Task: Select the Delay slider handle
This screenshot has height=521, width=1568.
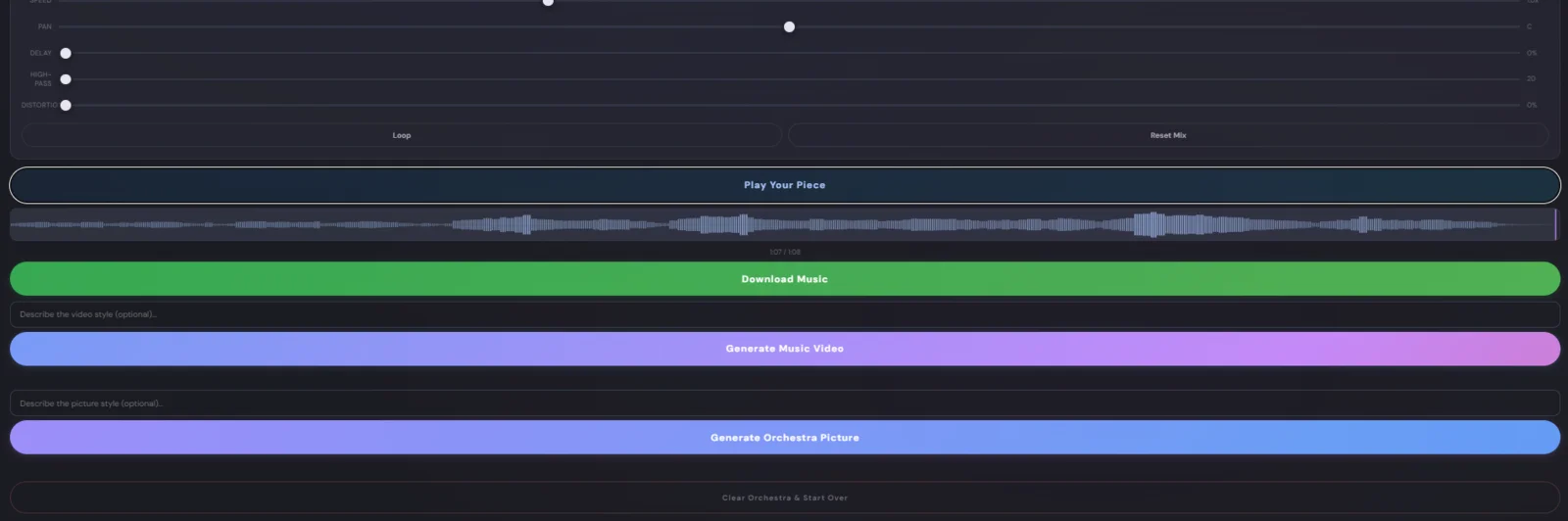Action: 66,53
